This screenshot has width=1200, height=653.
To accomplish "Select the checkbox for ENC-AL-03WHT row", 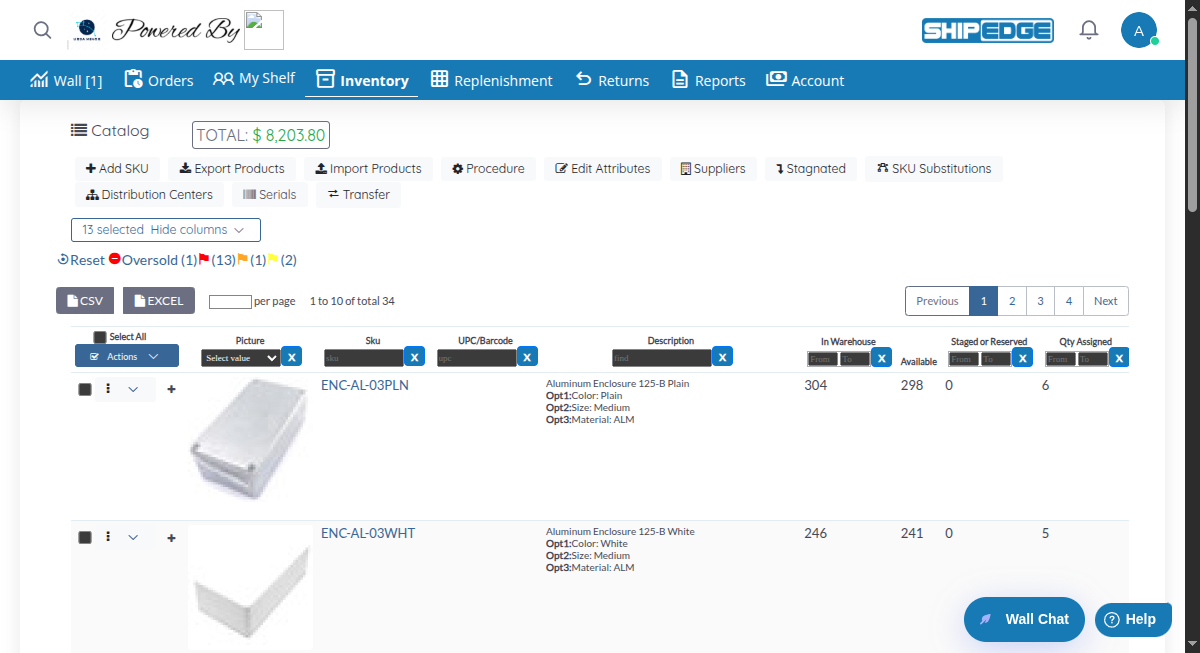I will 85,537.
